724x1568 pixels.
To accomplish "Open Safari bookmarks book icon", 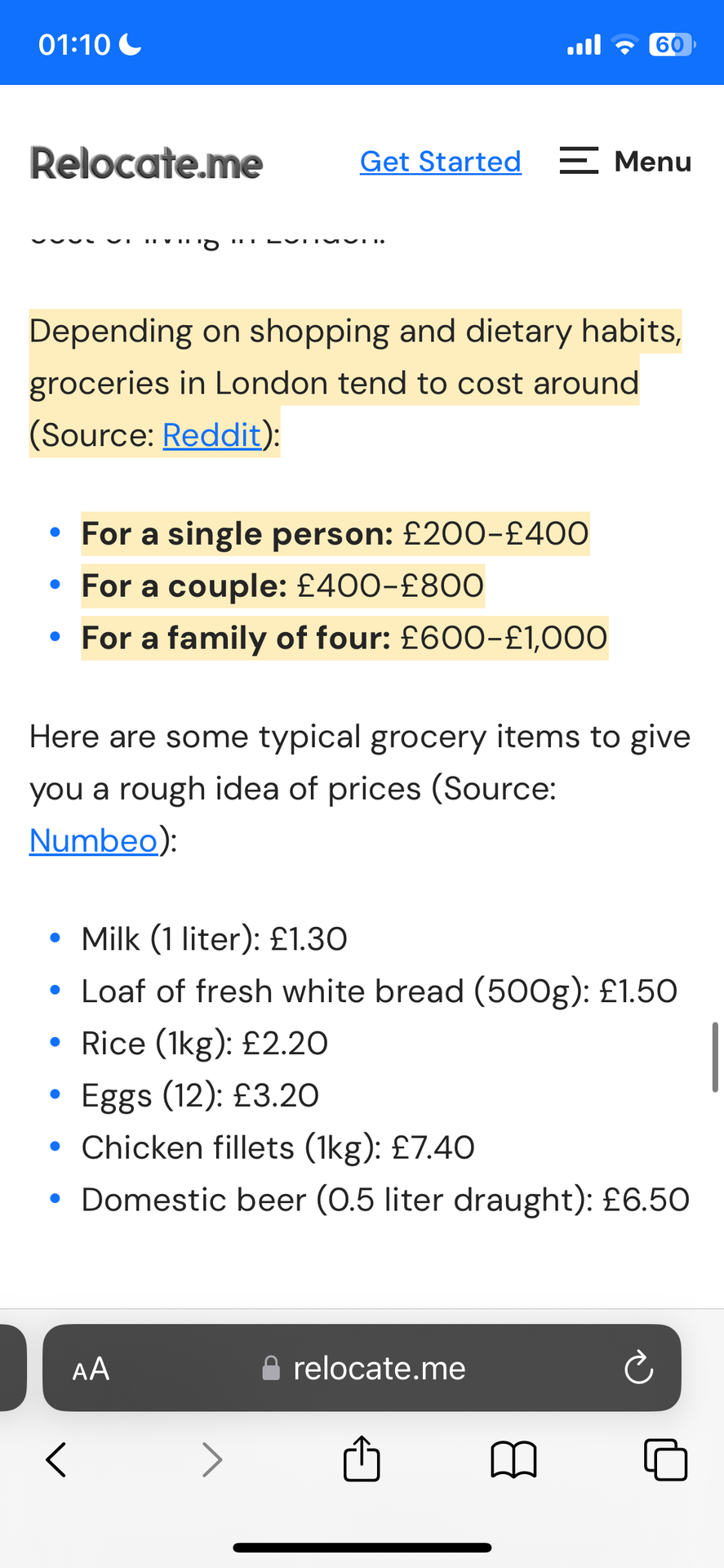I will point(513,1459).
